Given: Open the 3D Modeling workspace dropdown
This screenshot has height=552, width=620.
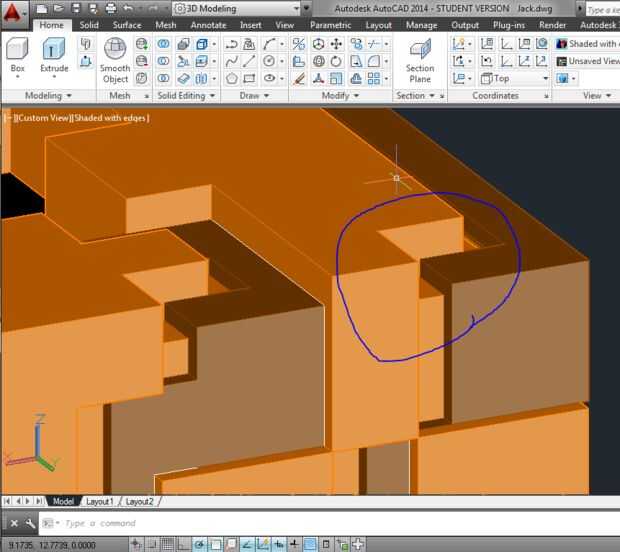Looking at the screenshot, I should [237, 8].
